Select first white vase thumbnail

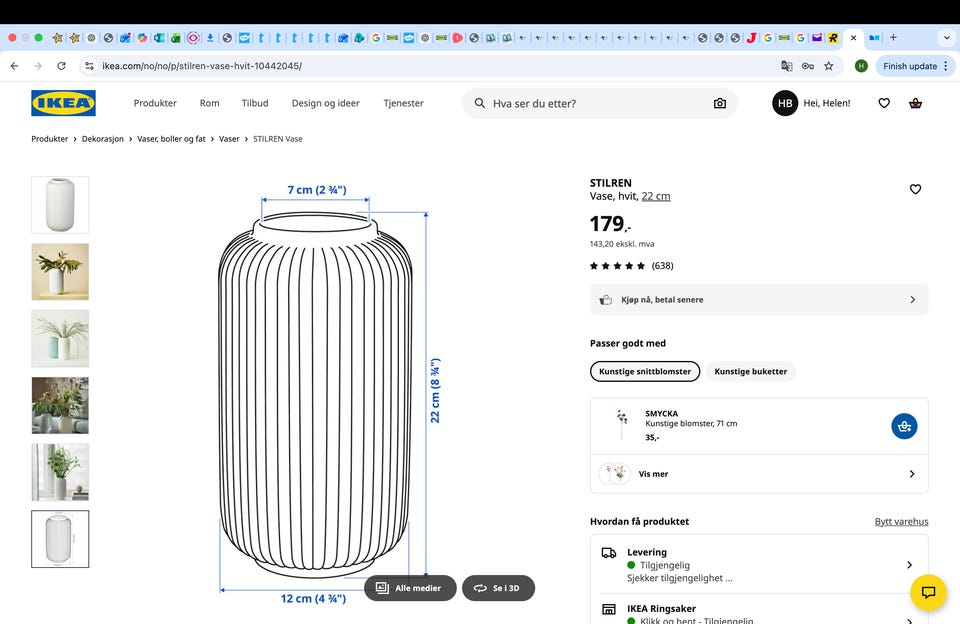pyautogui.click(x=60, y=205)
